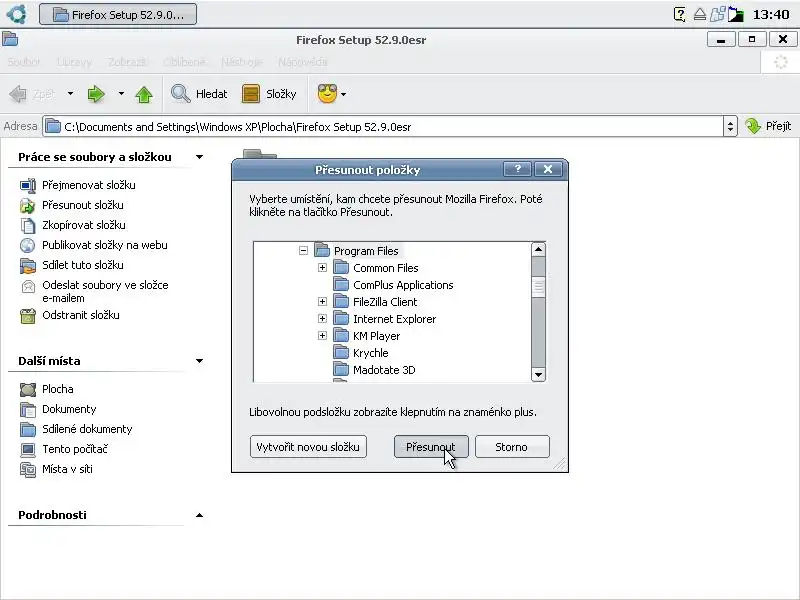Click the address bar path field

click(383, 127)
